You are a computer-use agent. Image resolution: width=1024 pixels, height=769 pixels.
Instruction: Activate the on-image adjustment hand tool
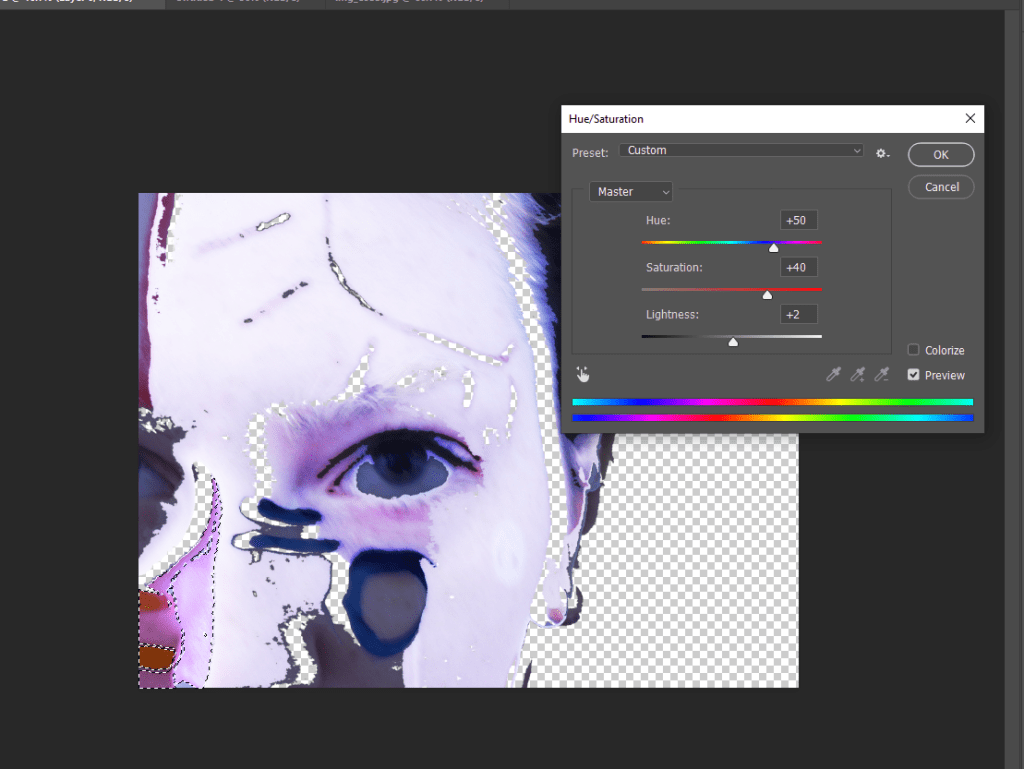point(583,374)
